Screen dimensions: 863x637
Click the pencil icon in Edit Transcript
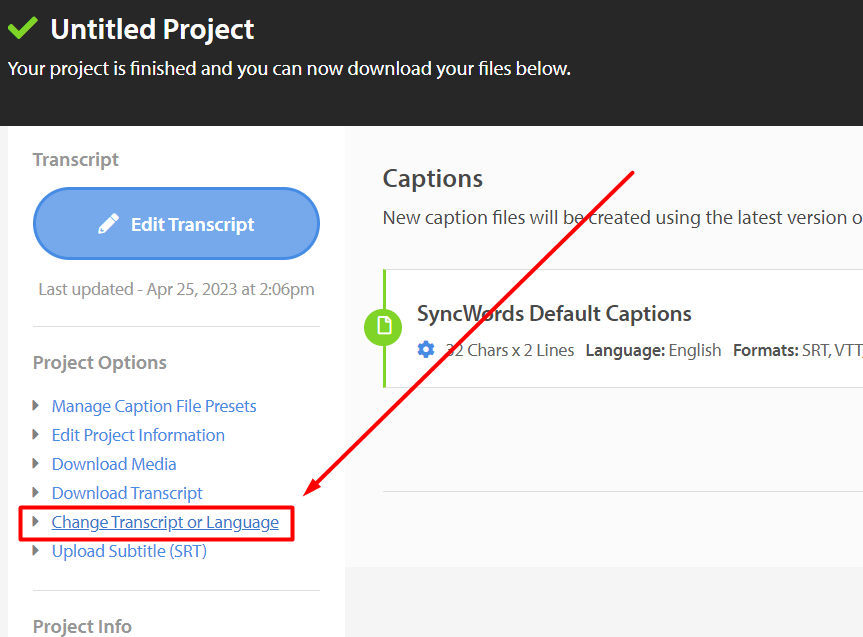[108, 224]
